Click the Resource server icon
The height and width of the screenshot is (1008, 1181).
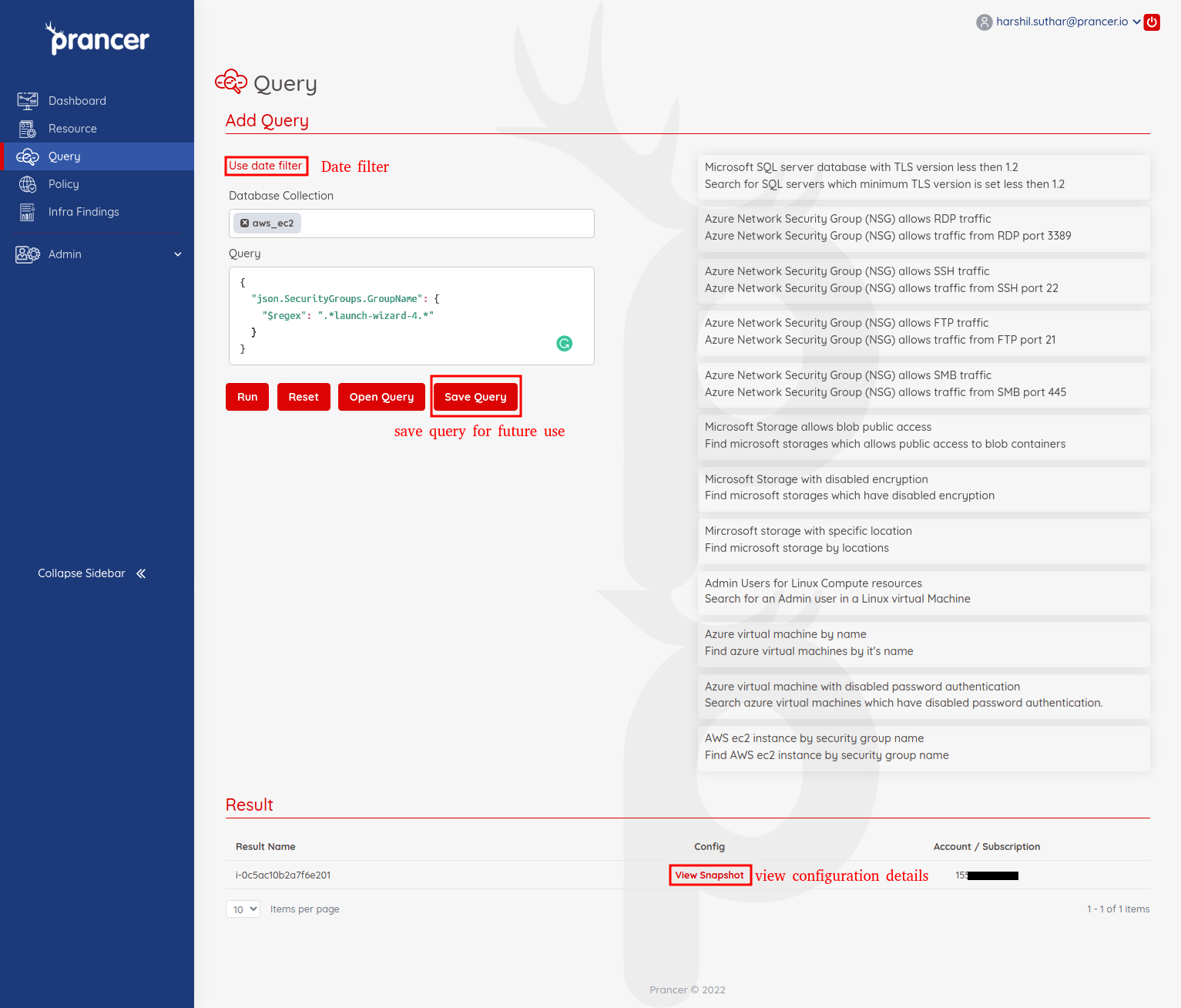[28, 129]
